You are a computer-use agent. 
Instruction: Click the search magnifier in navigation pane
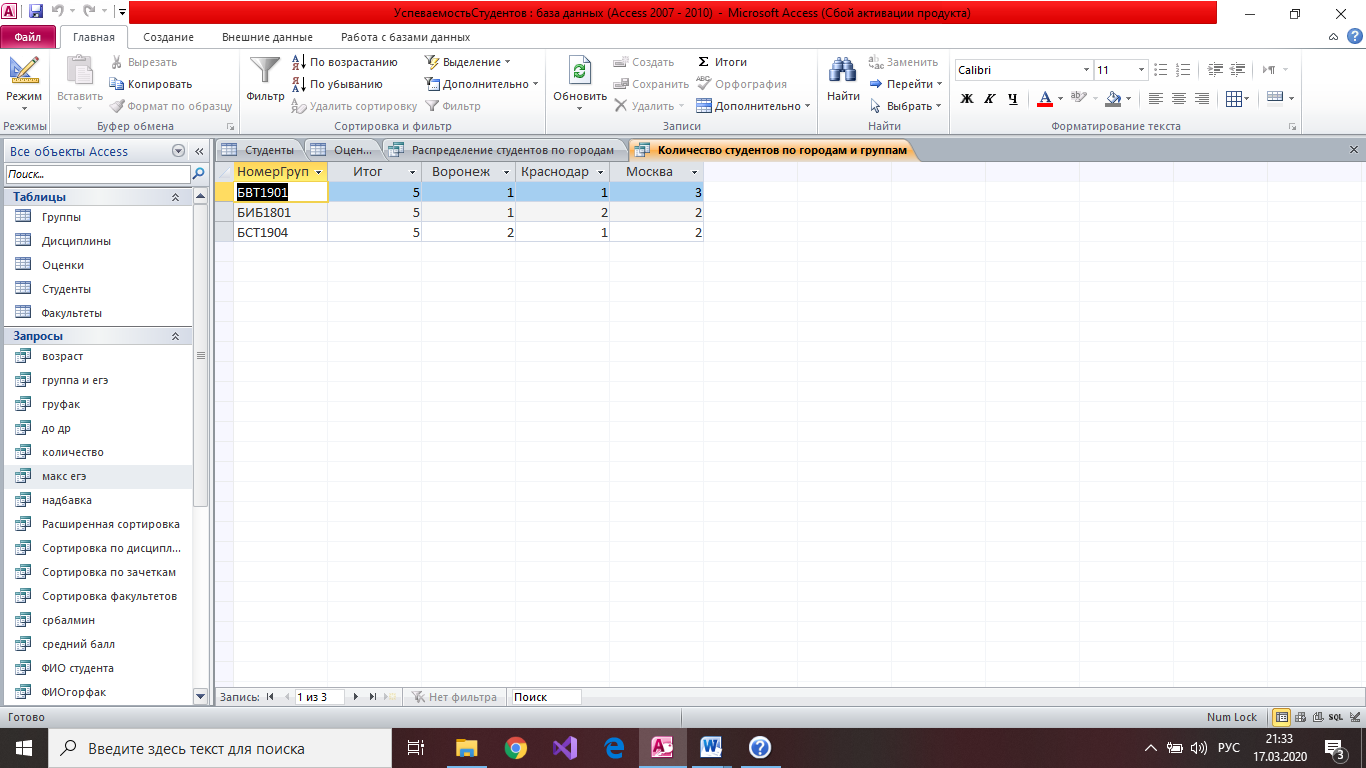(x=198, y=174)
